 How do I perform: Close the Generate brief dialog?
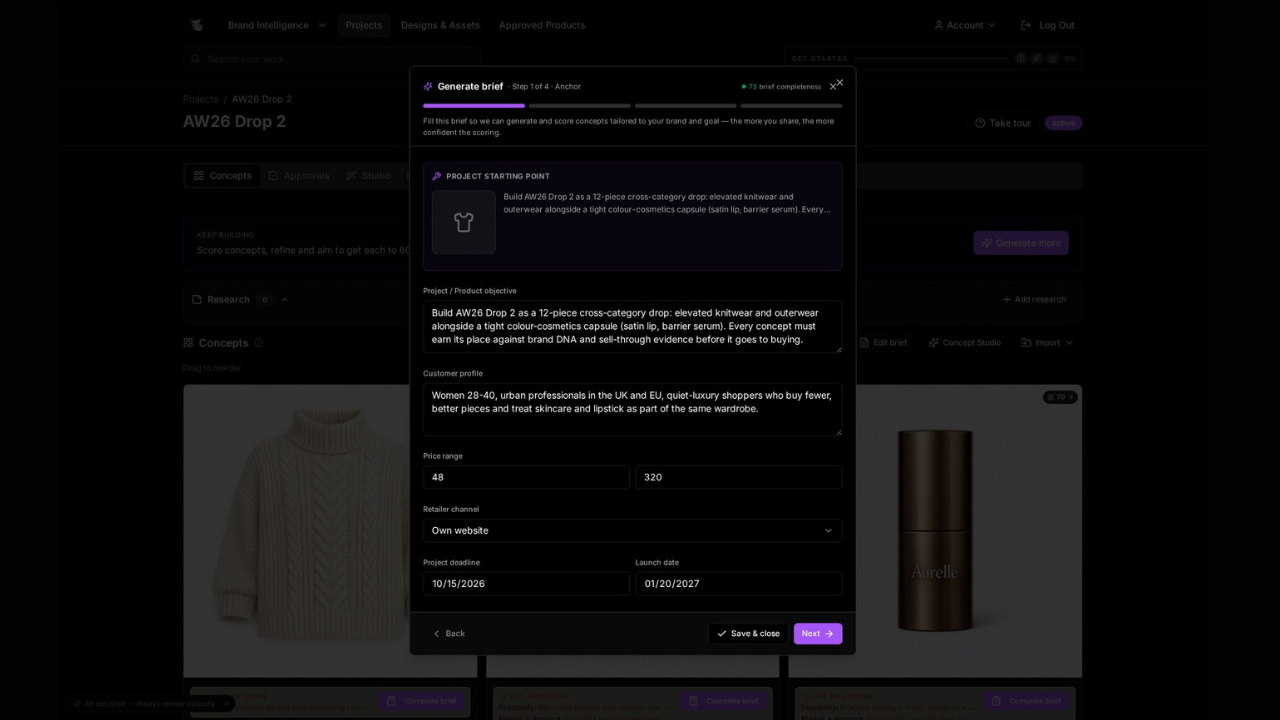(x=839, y=83)
